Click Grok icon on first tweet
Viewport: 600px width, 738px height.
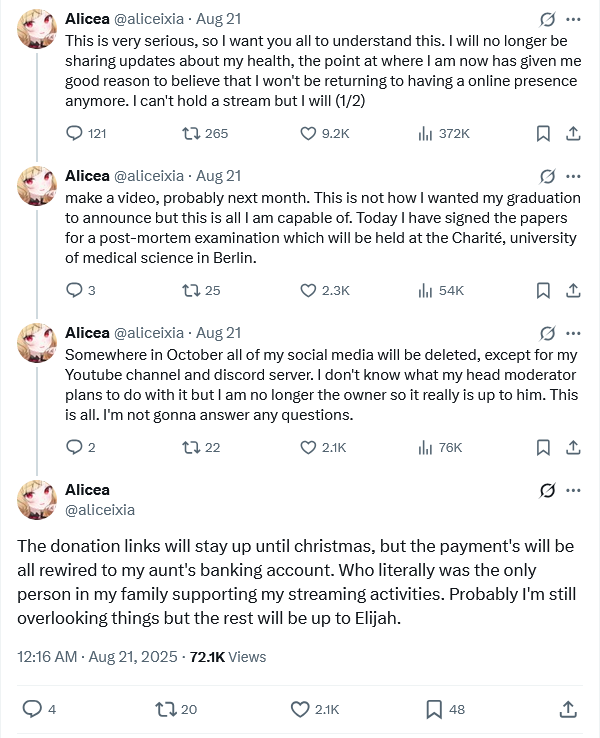click(547, 19)
